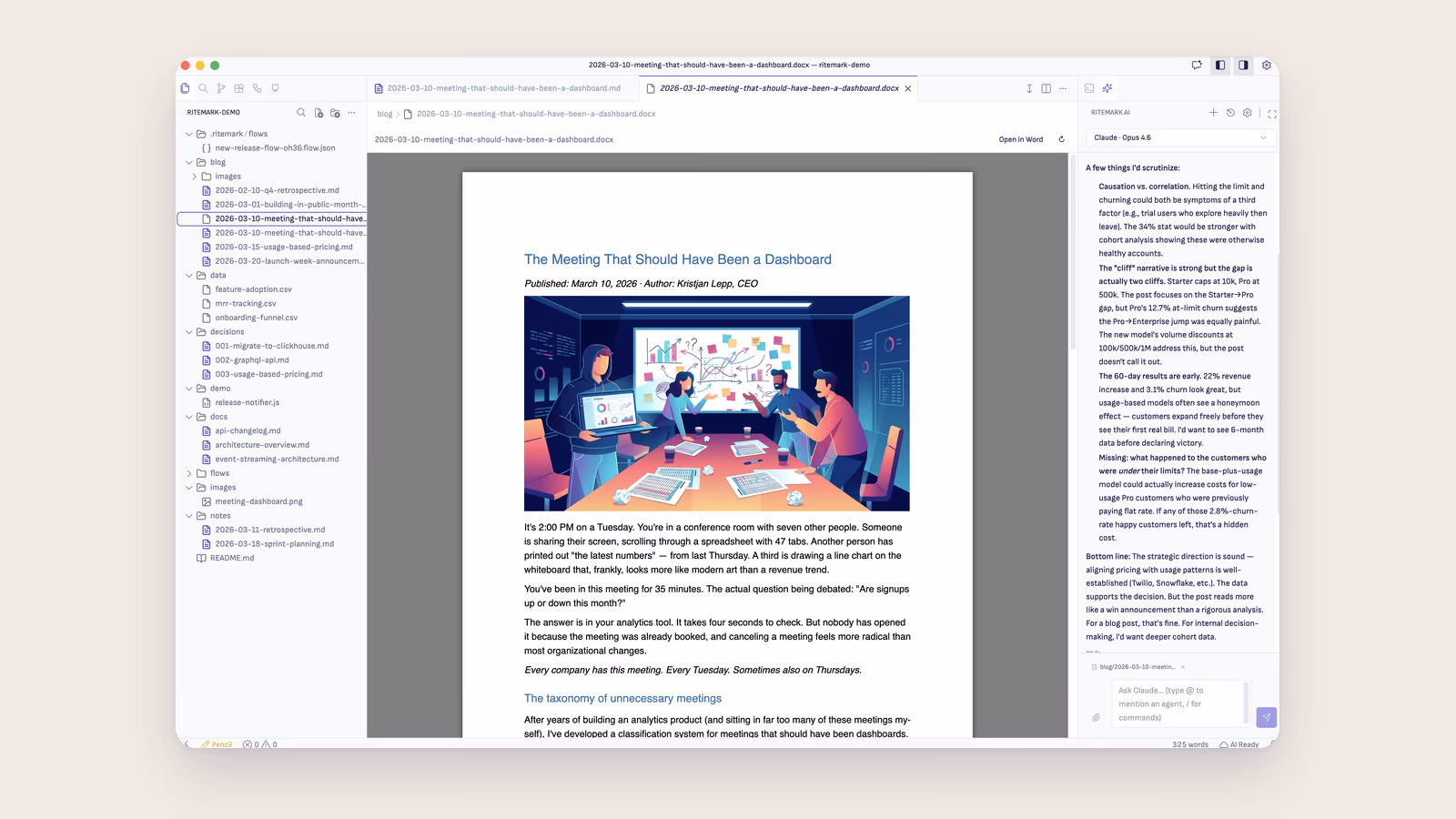Send the message to Claude
1456x819 pixels.
coord(1266,717)
